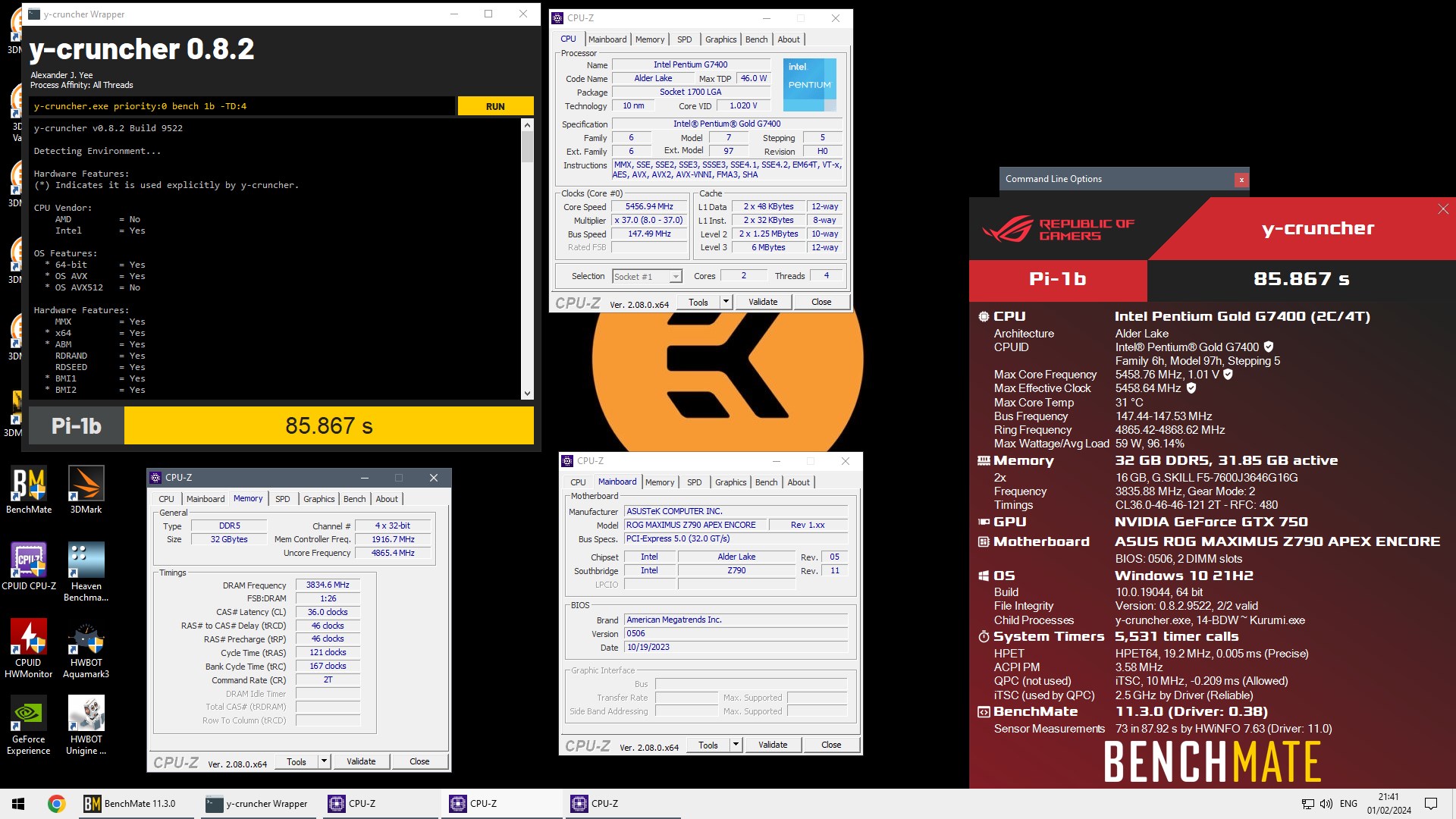Select CPU tab in Memory CPU-Z window

(x=166, y=499)
